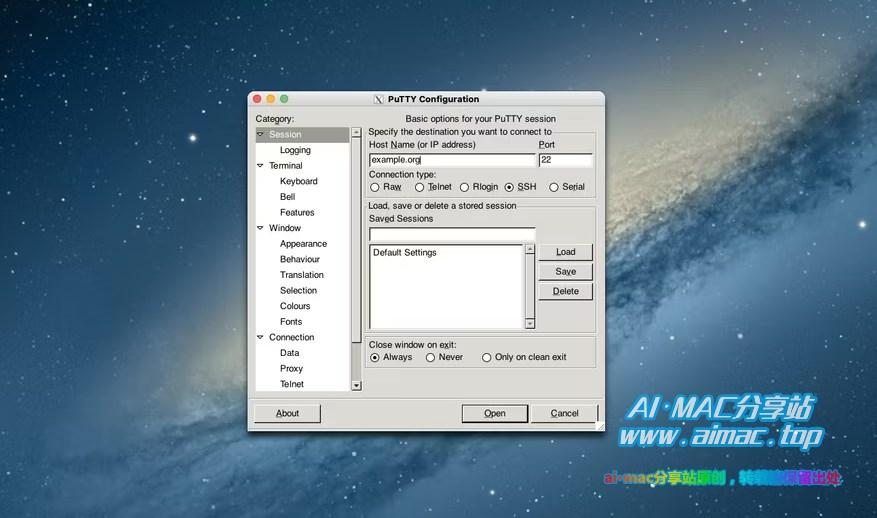Select Default Settings in saved sessions list
The image size is (877, 518).
[x=404, y=253]
